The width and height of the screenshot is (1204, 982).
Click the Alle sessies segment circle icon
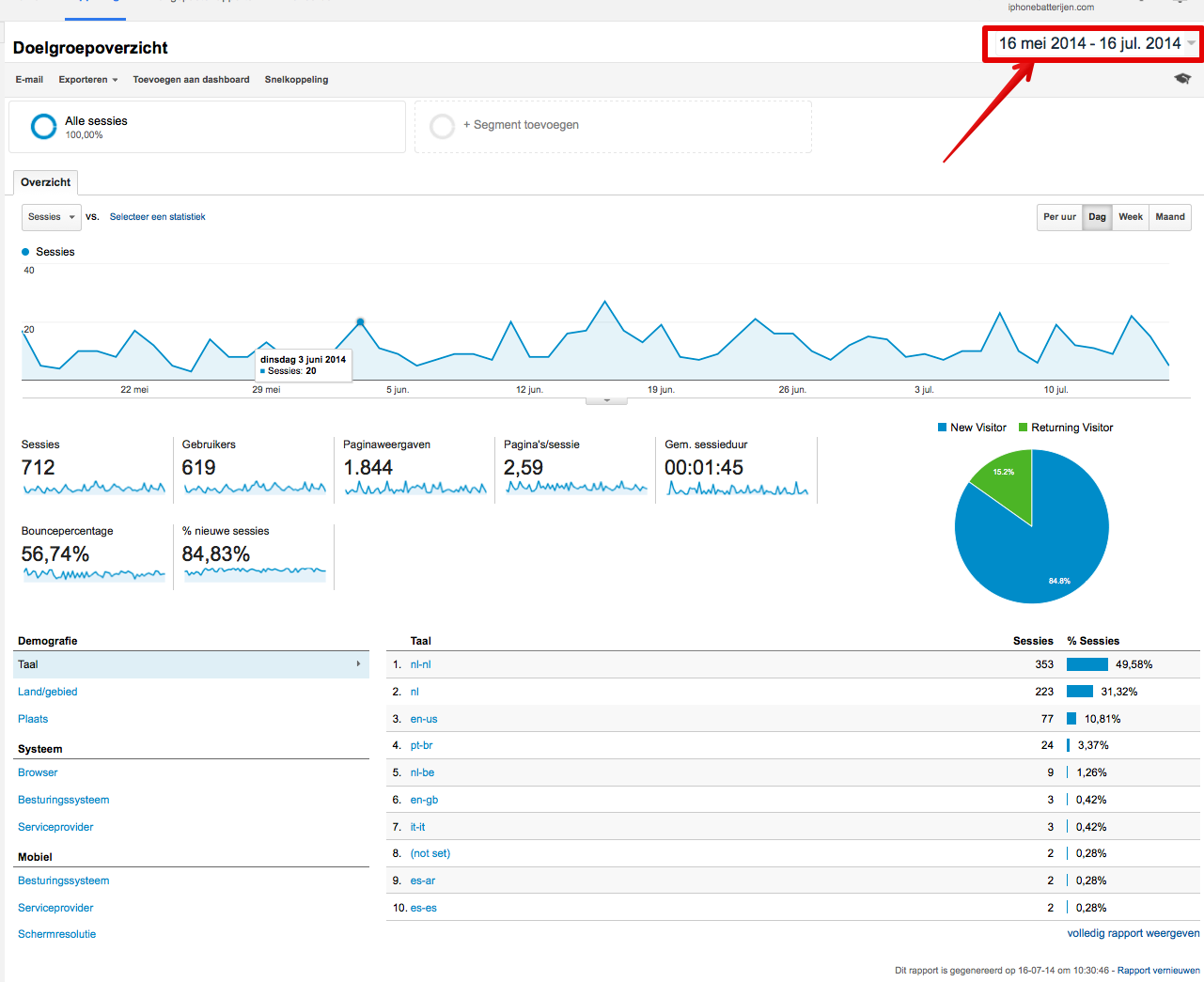click(x=43, y=126)
